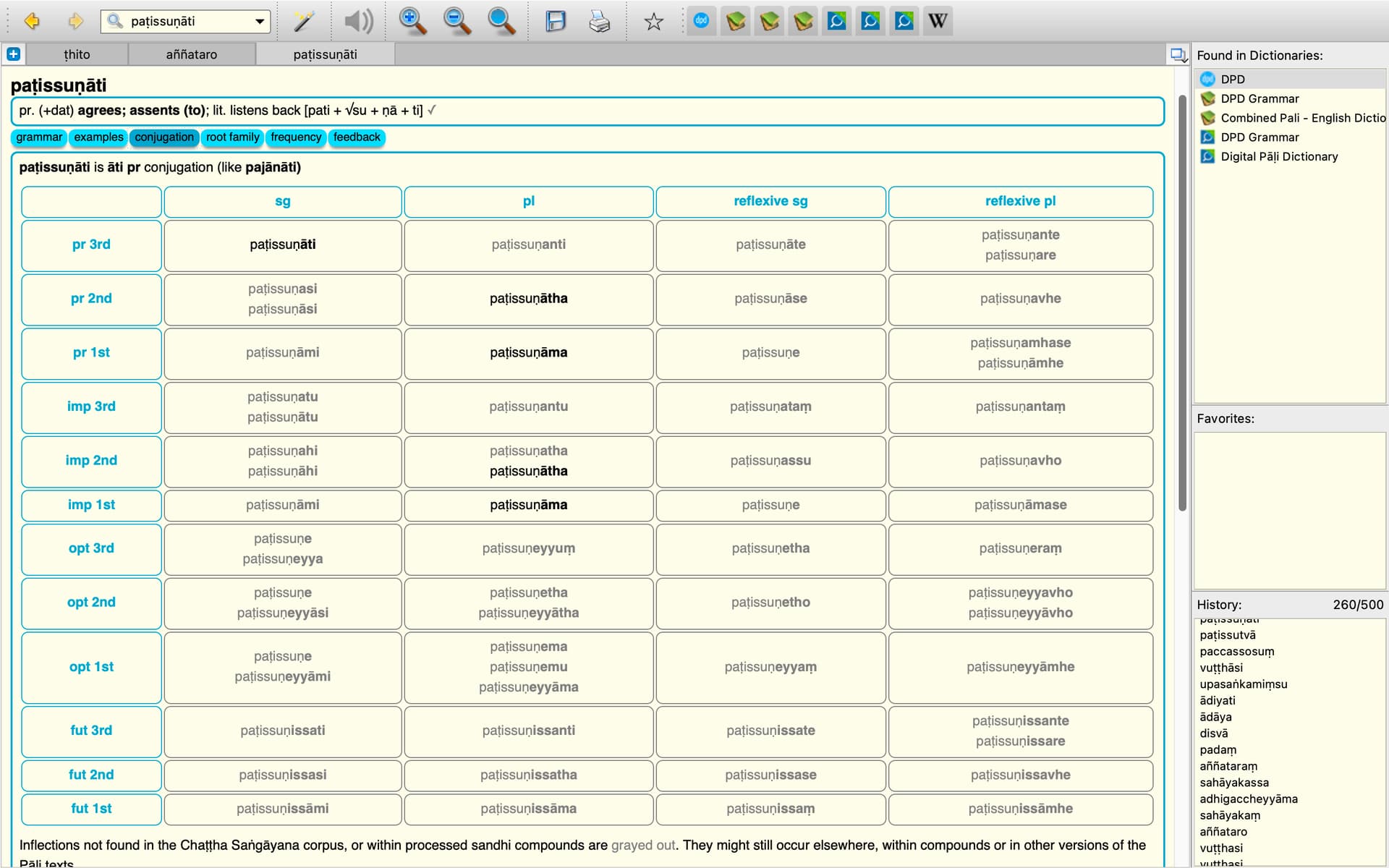Click history item ādāya
The image size is (1389, 868).
[1215, 717]
